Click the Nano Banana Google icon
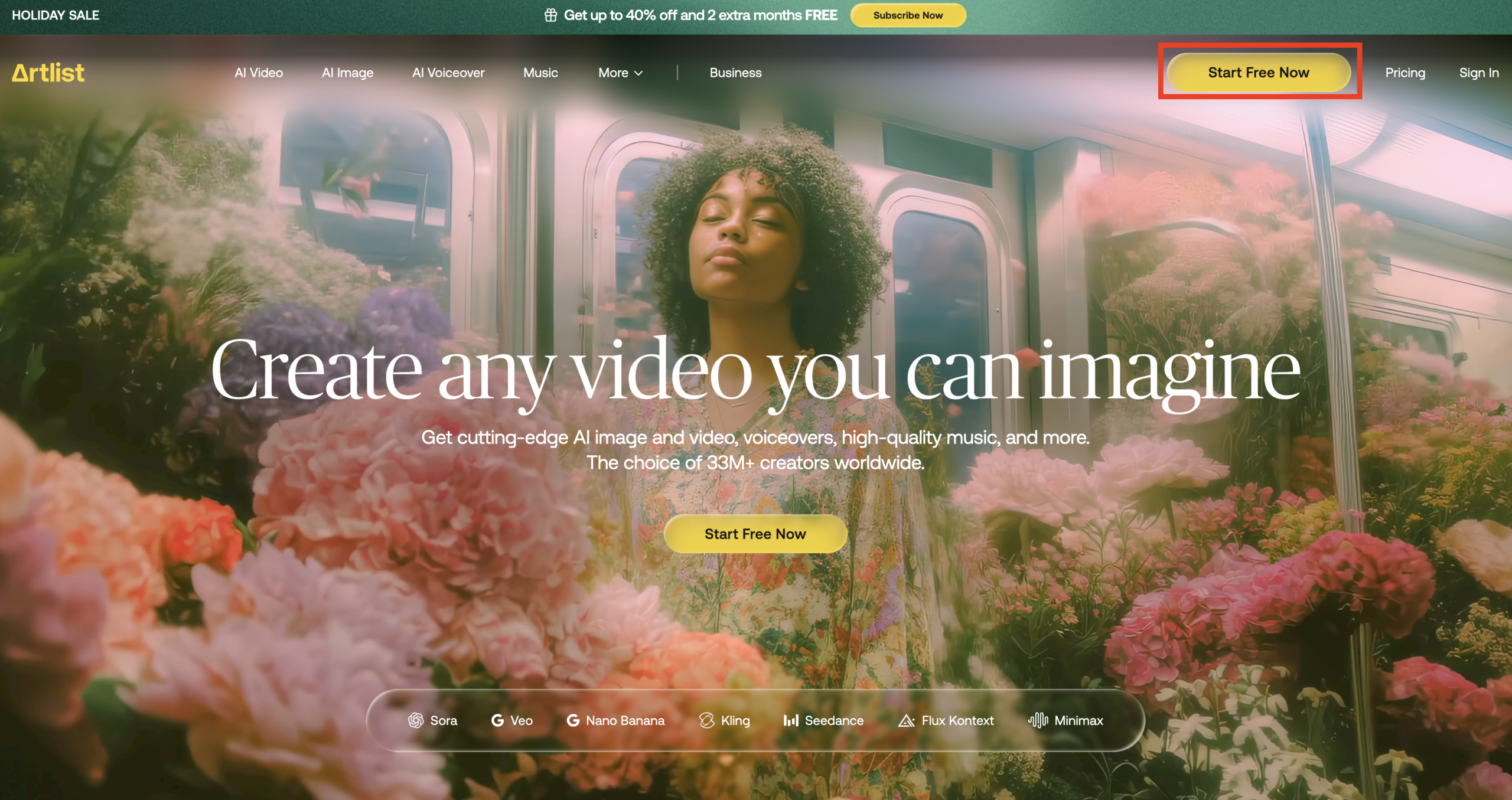Image resolution: width=1512 pixels, height=800 pixels. (573, 720)
